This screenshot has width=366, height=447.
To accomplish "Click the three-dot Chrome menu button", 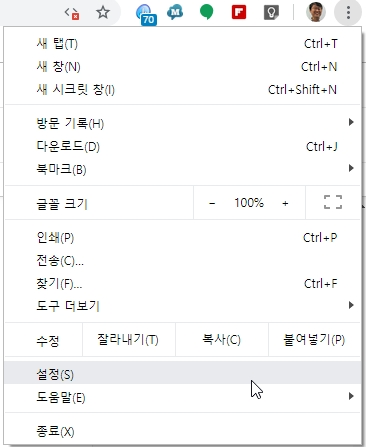I will 348,13.
